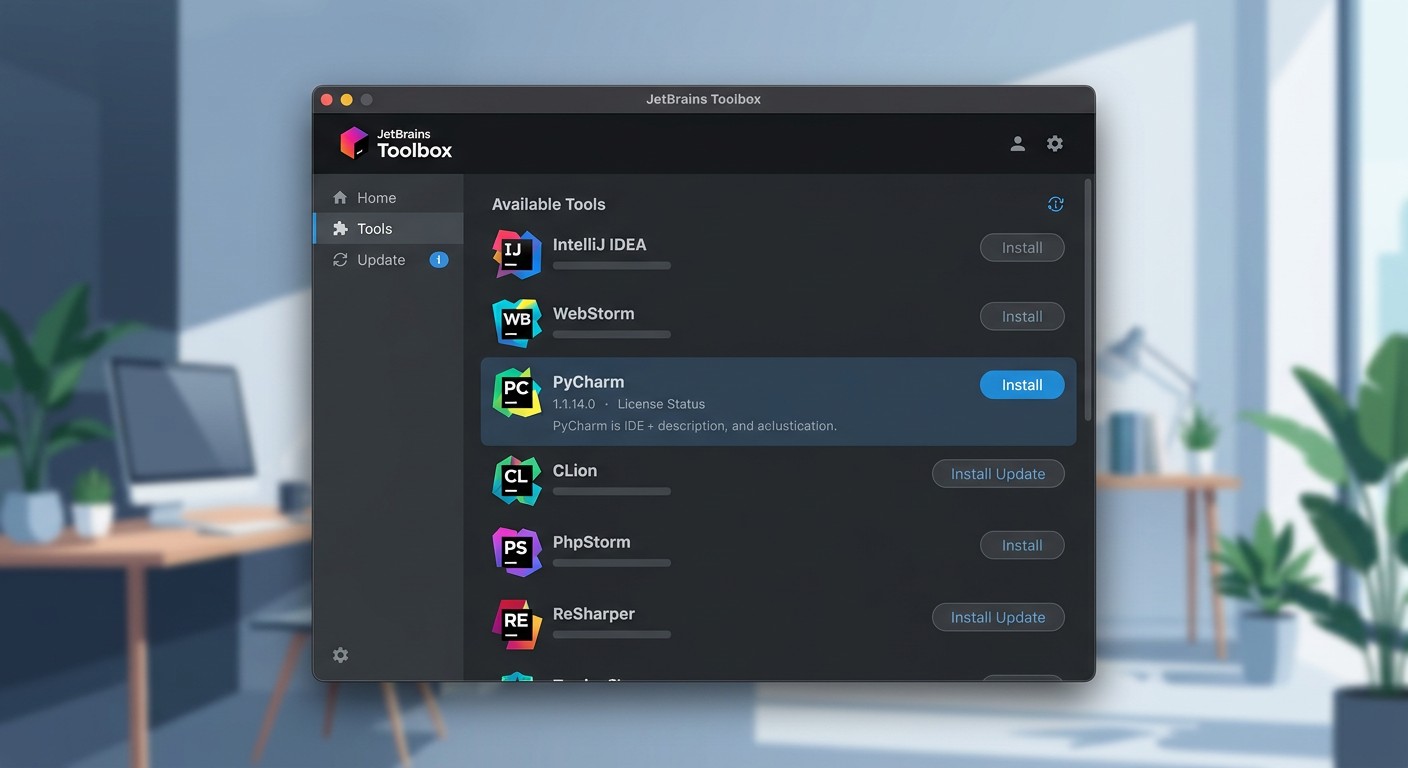Click the CLion product icon
The width and height of the screenshot is (1408, 768).
[x=517, y=480]
